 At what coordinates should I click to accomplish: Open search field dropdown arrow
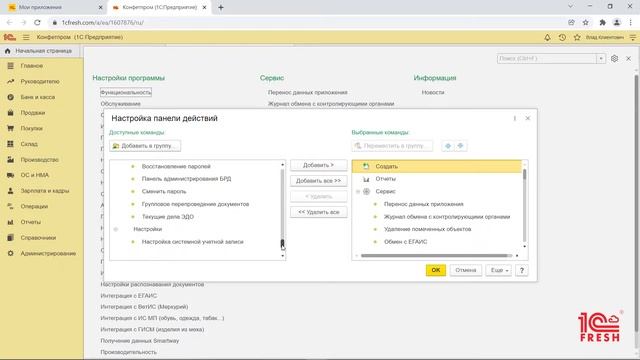[x=601, y=58]
